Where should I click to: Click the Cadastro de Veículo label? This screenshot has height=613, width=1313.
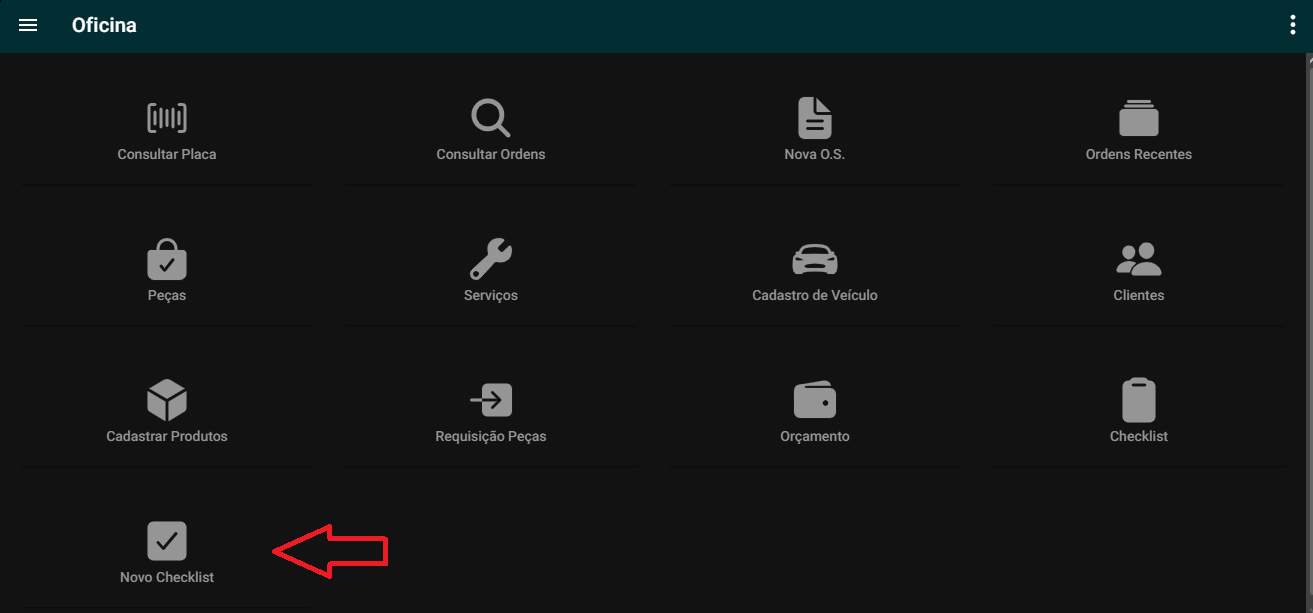814,296
